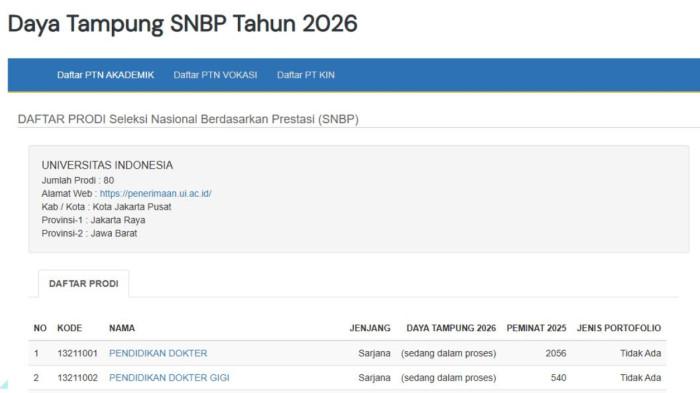Open PENDIDIKAN DOKTER program link
The image size is (700, 393).
tap(158, 353)
